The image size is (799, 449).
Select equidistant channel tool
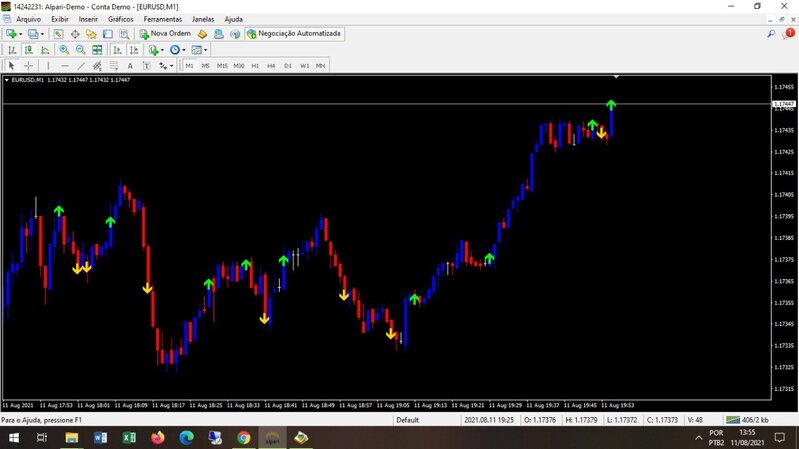(97, 66)
